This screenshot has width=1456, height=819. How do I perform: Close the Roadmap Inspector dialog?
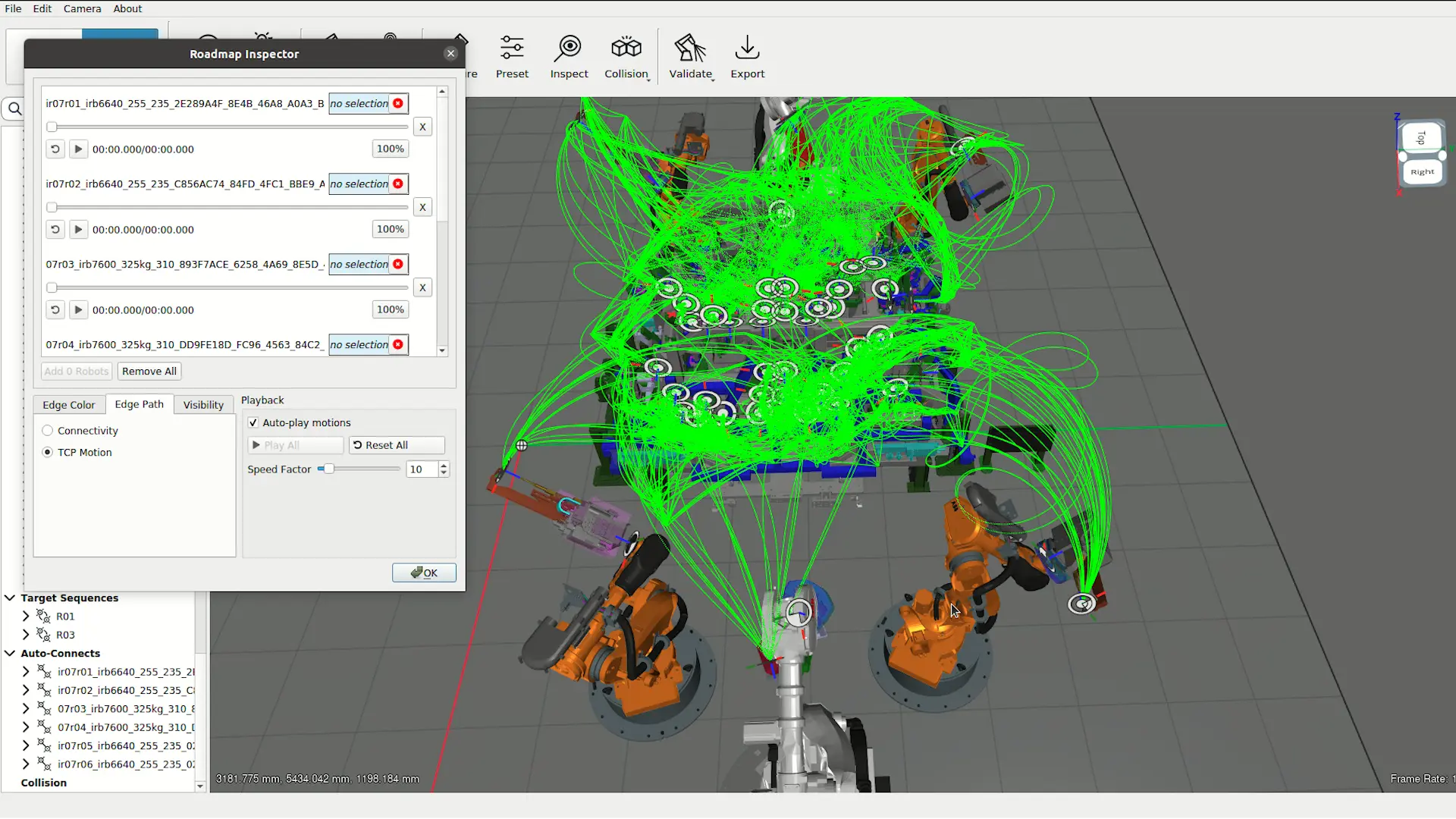(450, 53)
